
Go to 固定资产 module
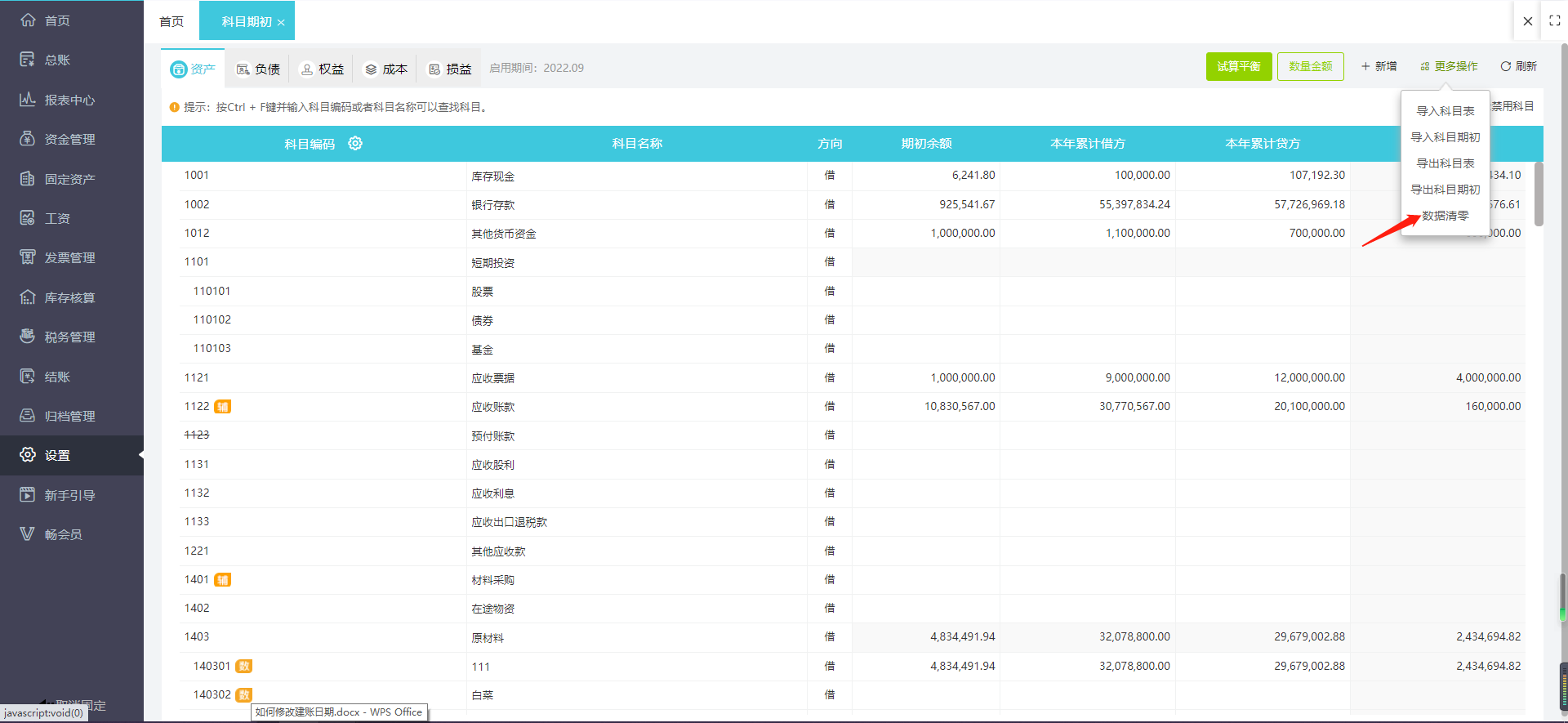tap(69, 179)
